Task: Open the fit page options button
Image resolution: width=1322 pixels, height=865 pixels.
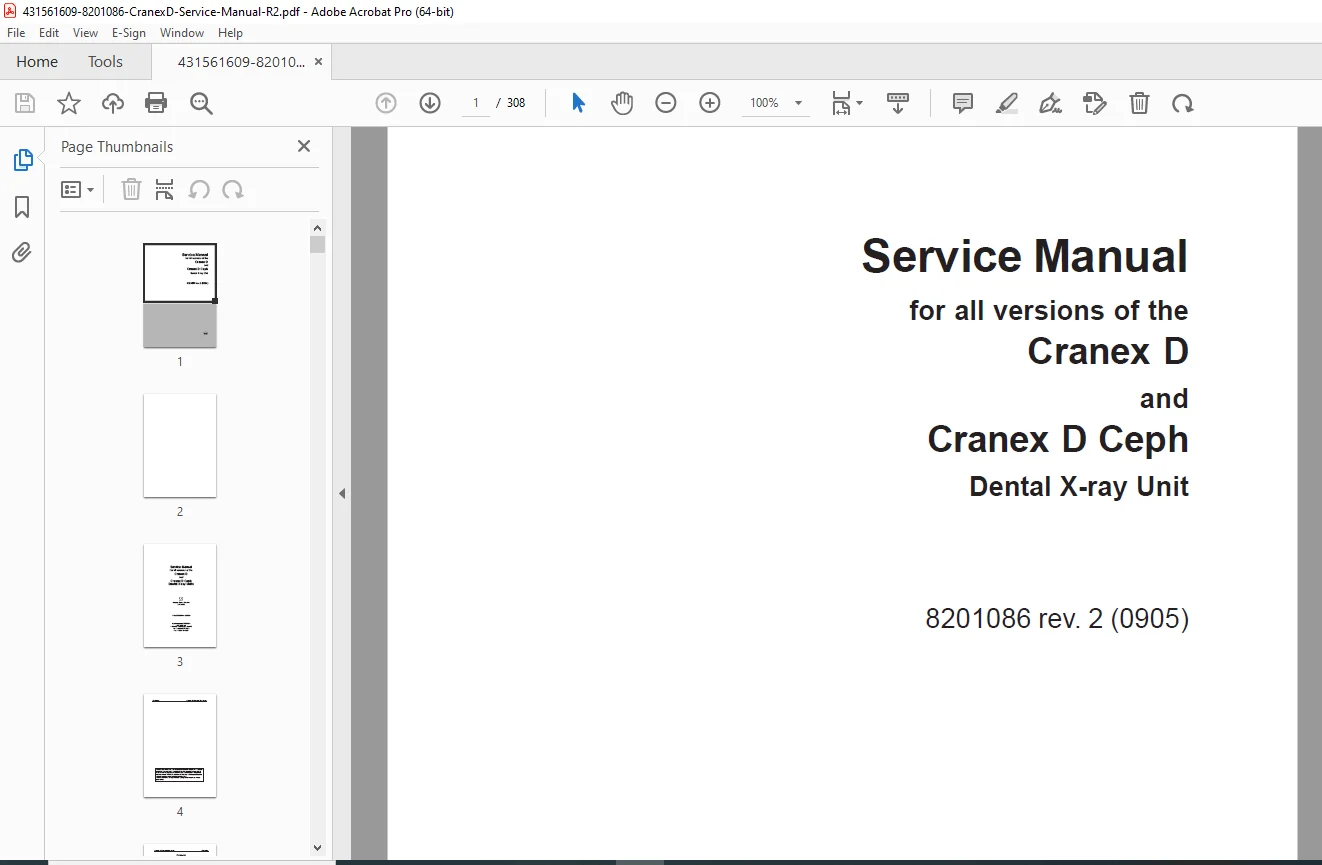Action: 846,103
